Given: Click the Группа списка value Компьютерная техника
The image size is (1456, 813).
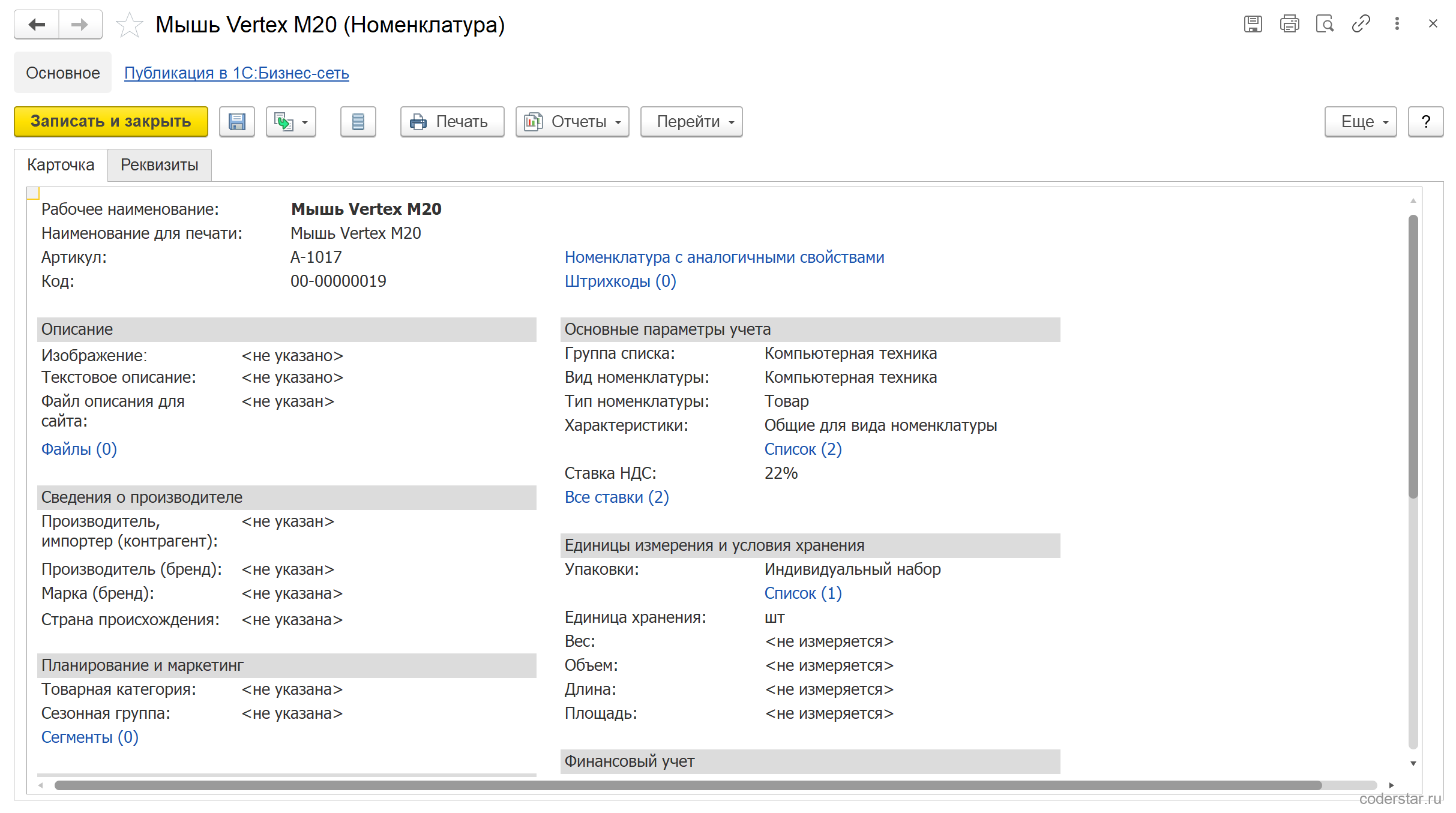Looking at the screenshot, I should click(850, 353).
